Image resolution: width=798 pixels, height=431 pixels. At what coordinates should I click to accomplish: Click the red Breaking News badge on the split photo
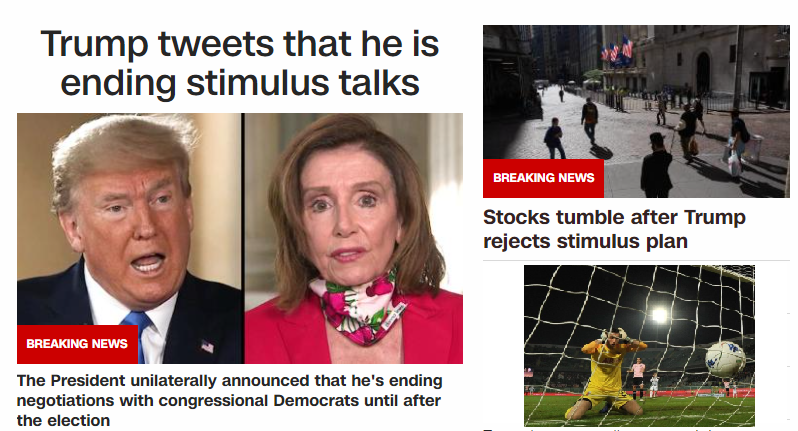77,344
